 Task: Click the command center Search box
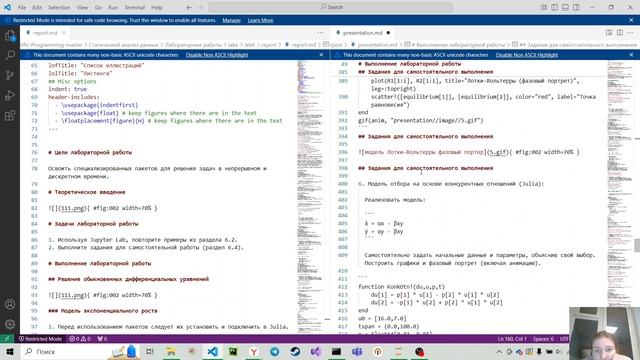(331, 7)
